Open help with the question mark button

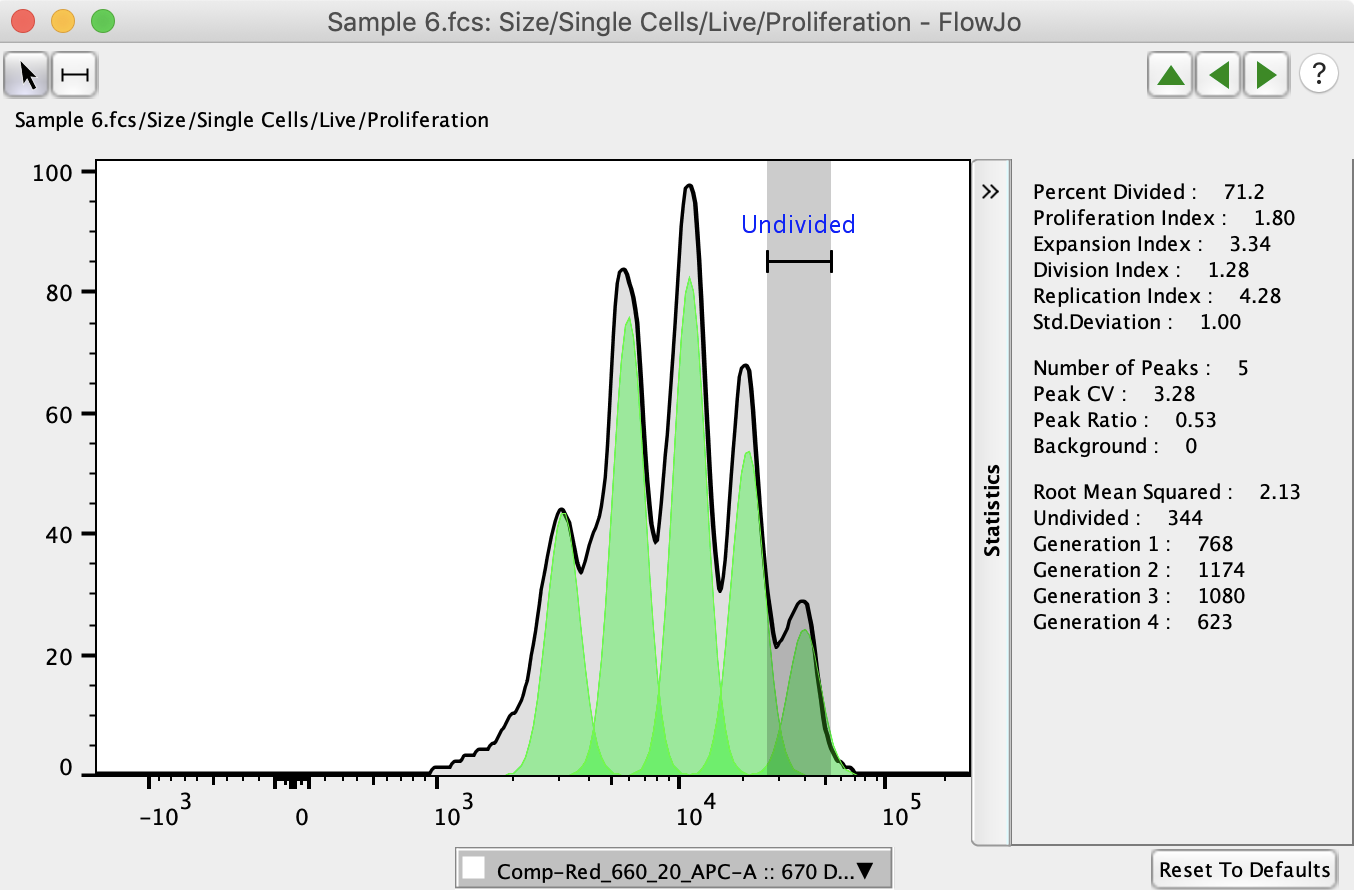1319,74
